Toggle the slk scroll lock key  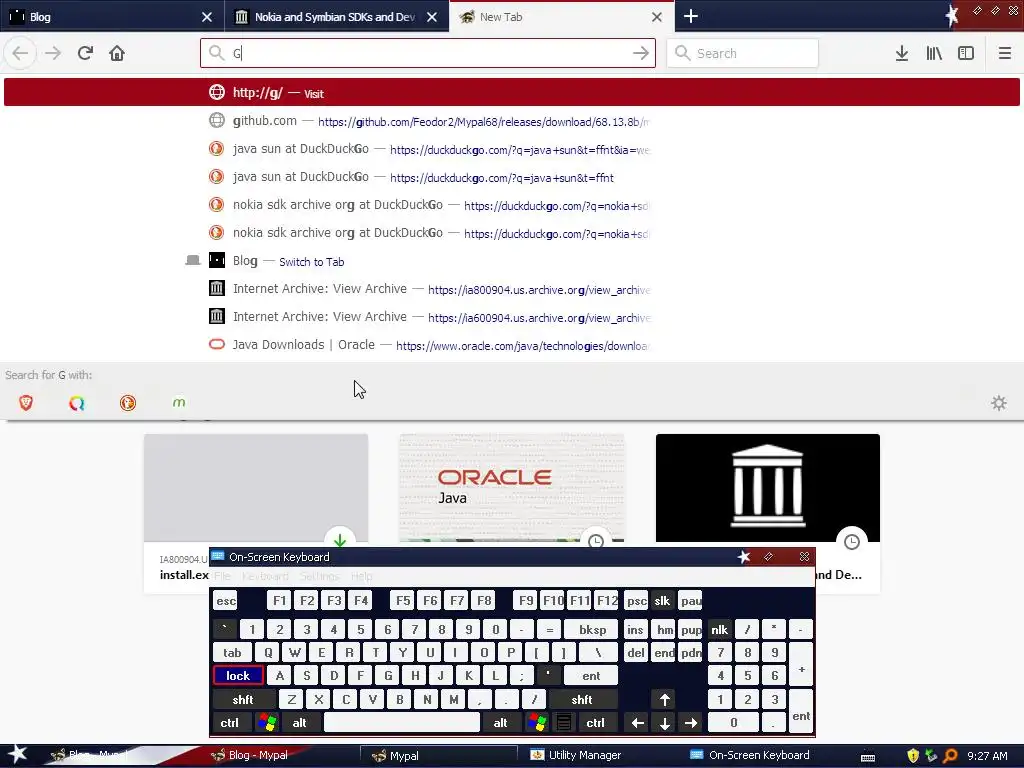click(x=662, y=601)
